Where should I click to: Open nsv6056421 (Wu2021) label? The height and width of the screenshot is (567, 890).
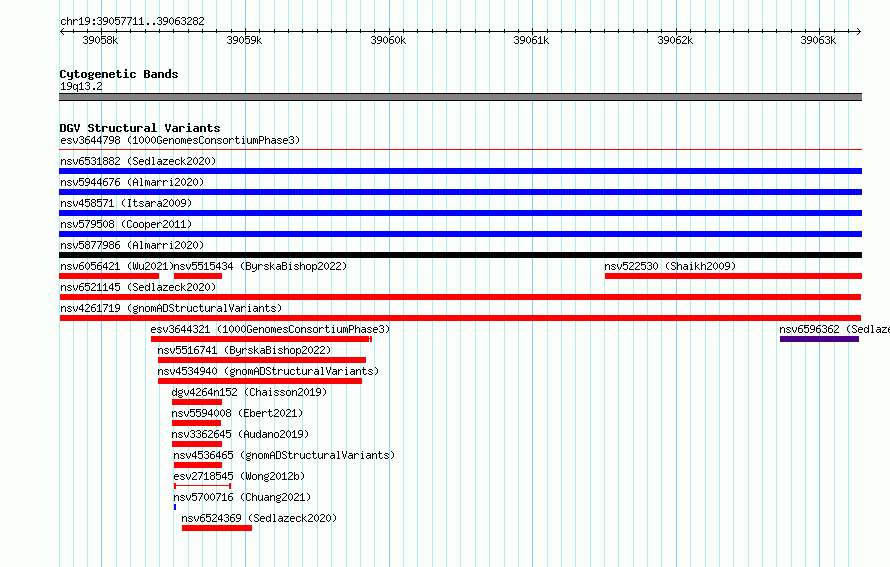pos(116,266)
